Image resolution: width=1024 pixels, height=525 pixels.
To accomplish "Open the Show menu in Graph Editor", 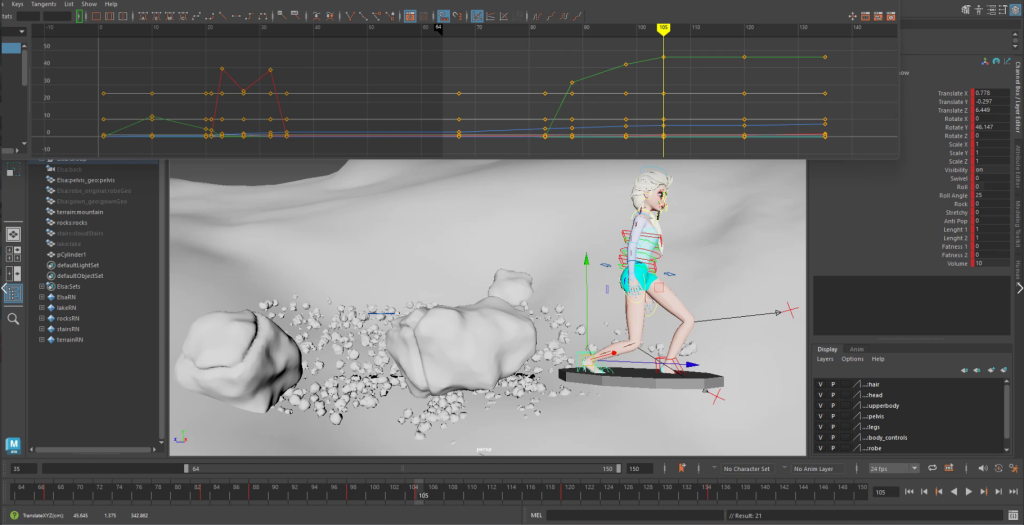I will point(89,4).
